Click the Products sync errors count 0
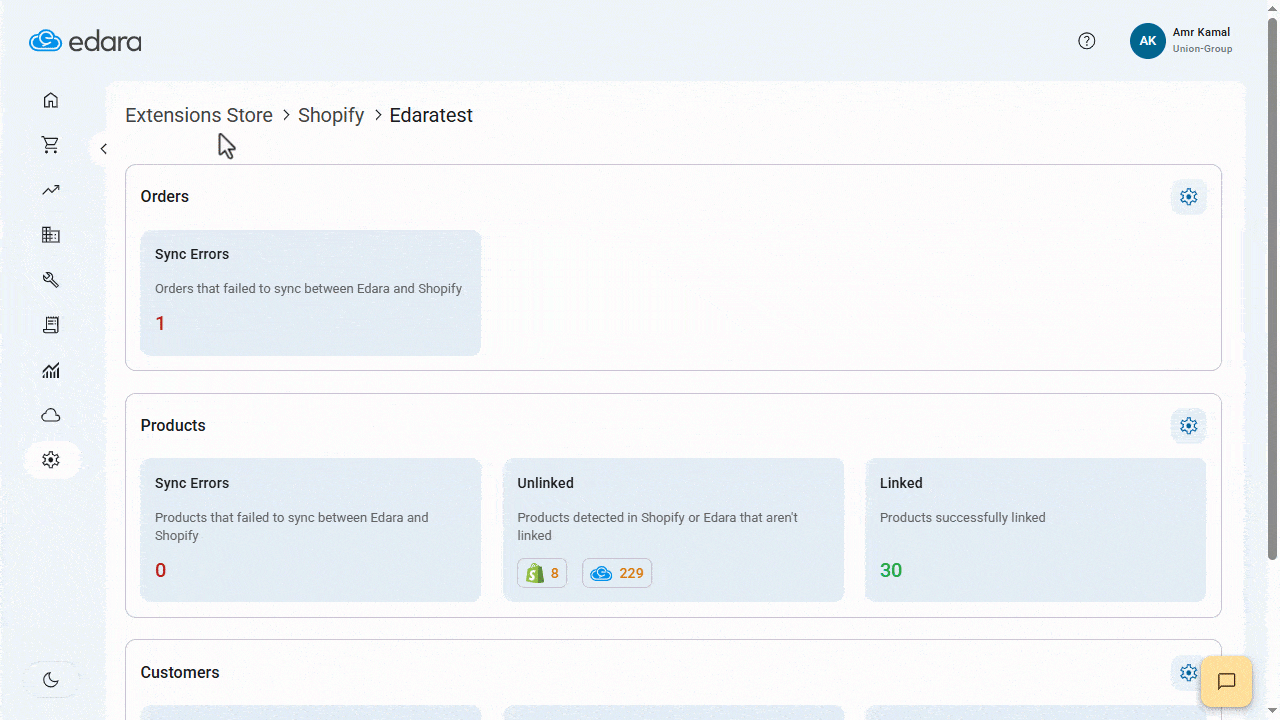 click(x=161, y=571)
